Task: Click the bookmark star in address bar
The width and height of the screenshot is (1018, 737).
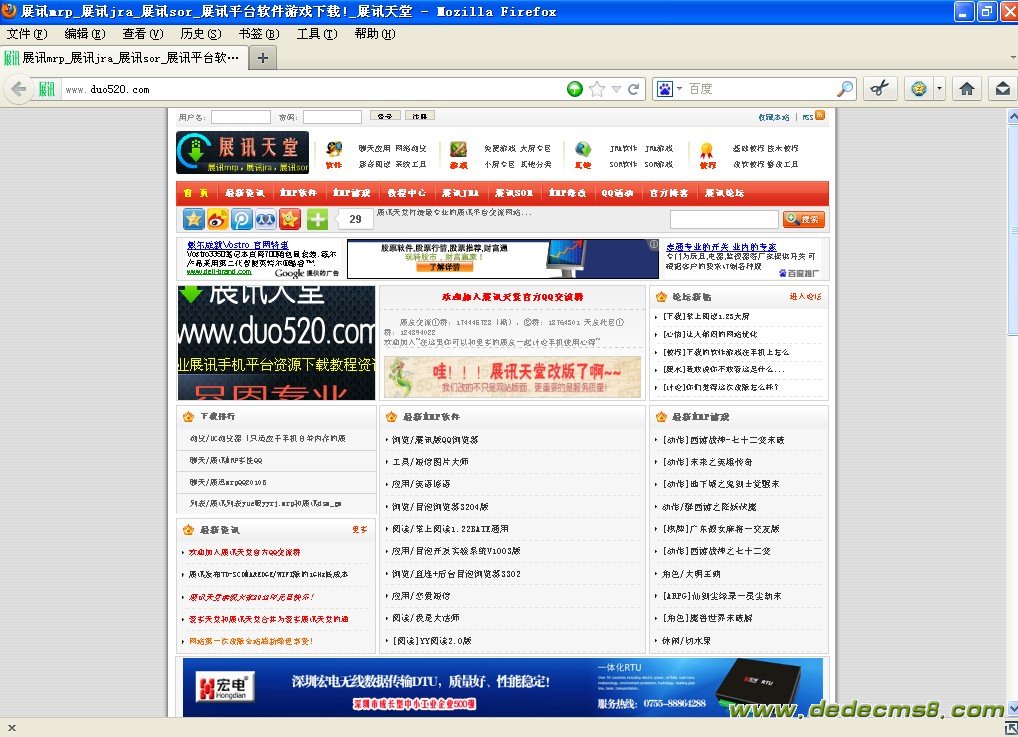Action: click(597, 89)
